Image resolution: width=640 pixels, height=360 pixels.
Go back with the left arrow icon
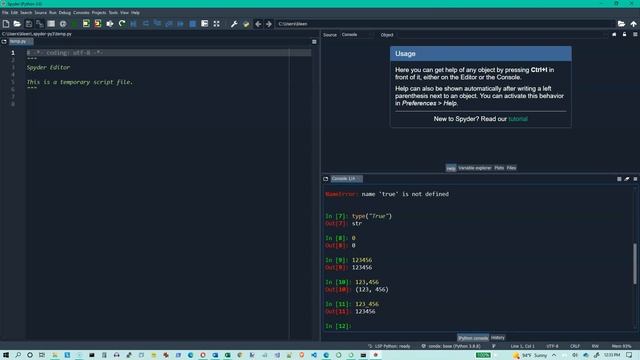[x=258, y=24]
